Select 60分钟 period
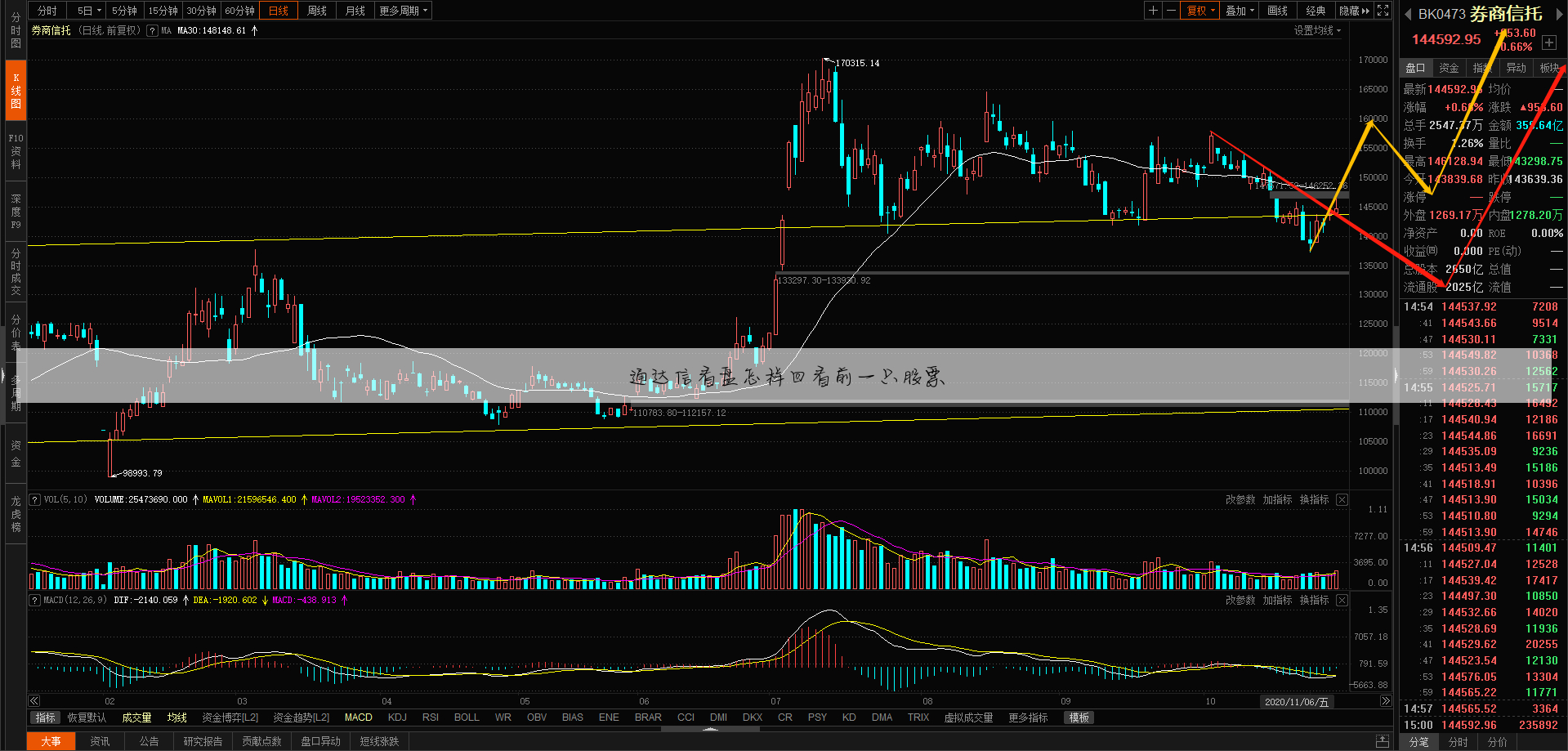 coord(239,11)
